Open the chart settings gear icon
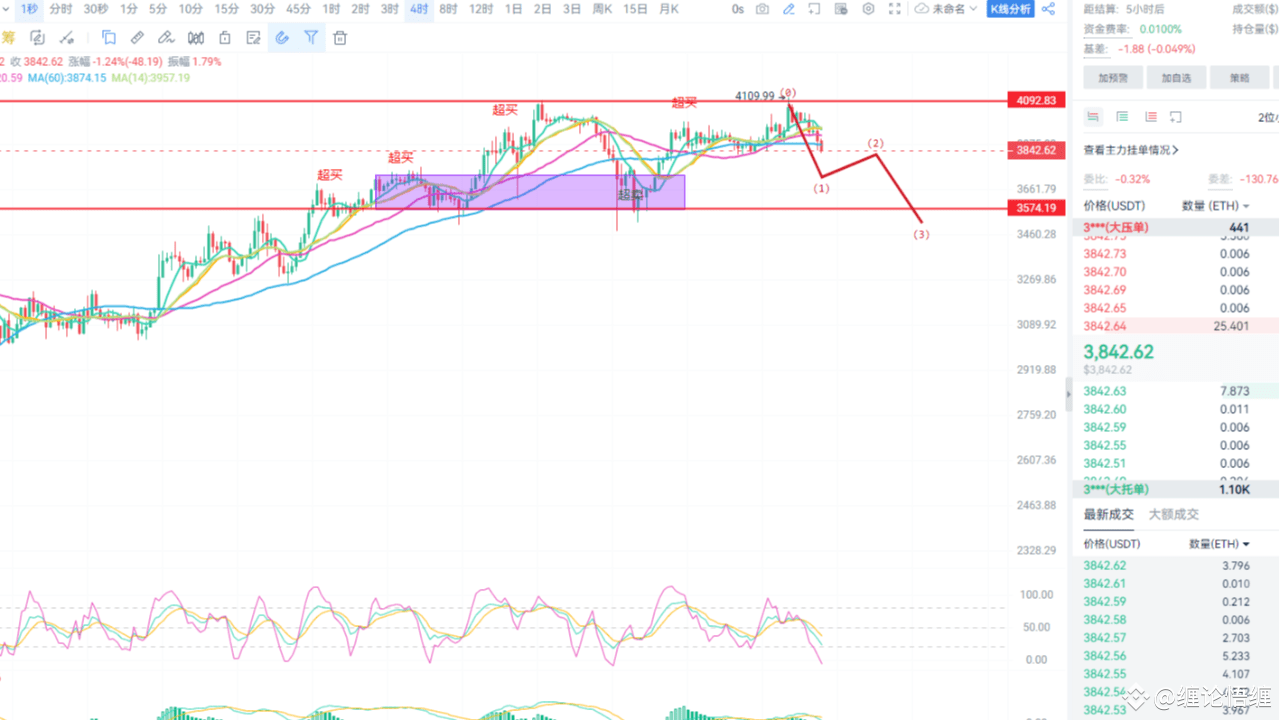 [x=869, y=9]
